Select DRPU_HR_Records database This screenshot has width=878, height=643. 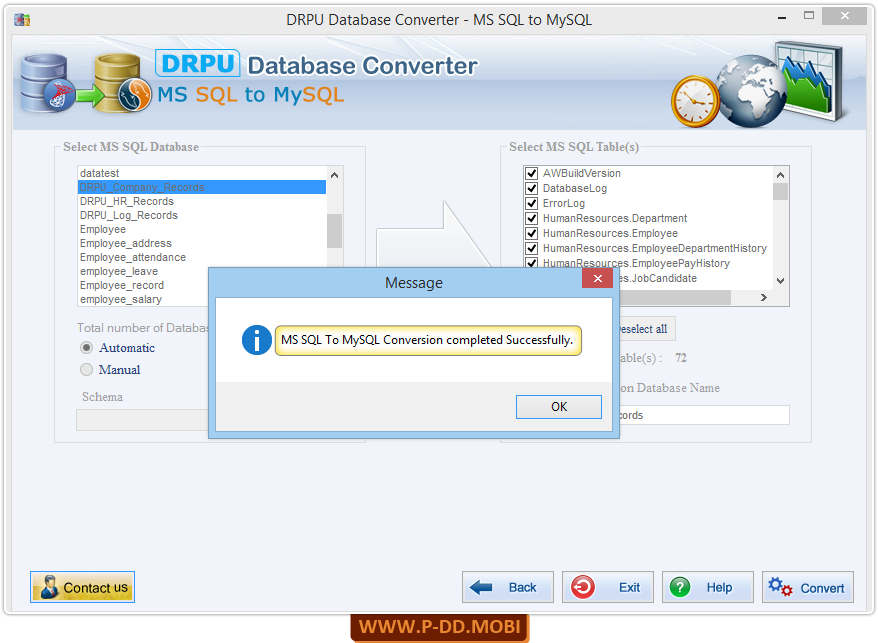pyautogui.click(x=202, y=201)
